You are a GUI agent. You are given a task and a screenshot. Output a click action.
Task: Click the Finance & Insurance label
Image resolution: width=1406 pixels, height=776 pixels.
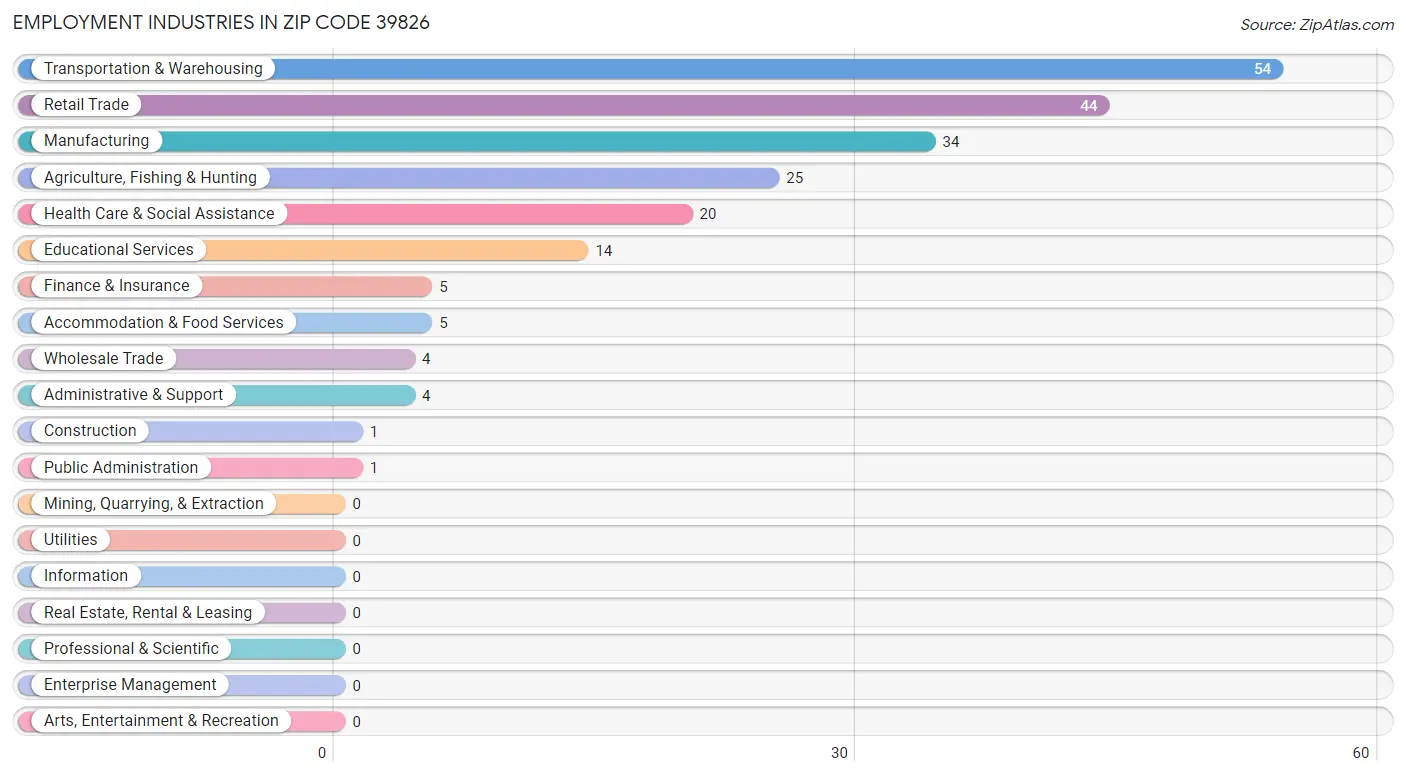pyautogui.click(x=116, y=285)
